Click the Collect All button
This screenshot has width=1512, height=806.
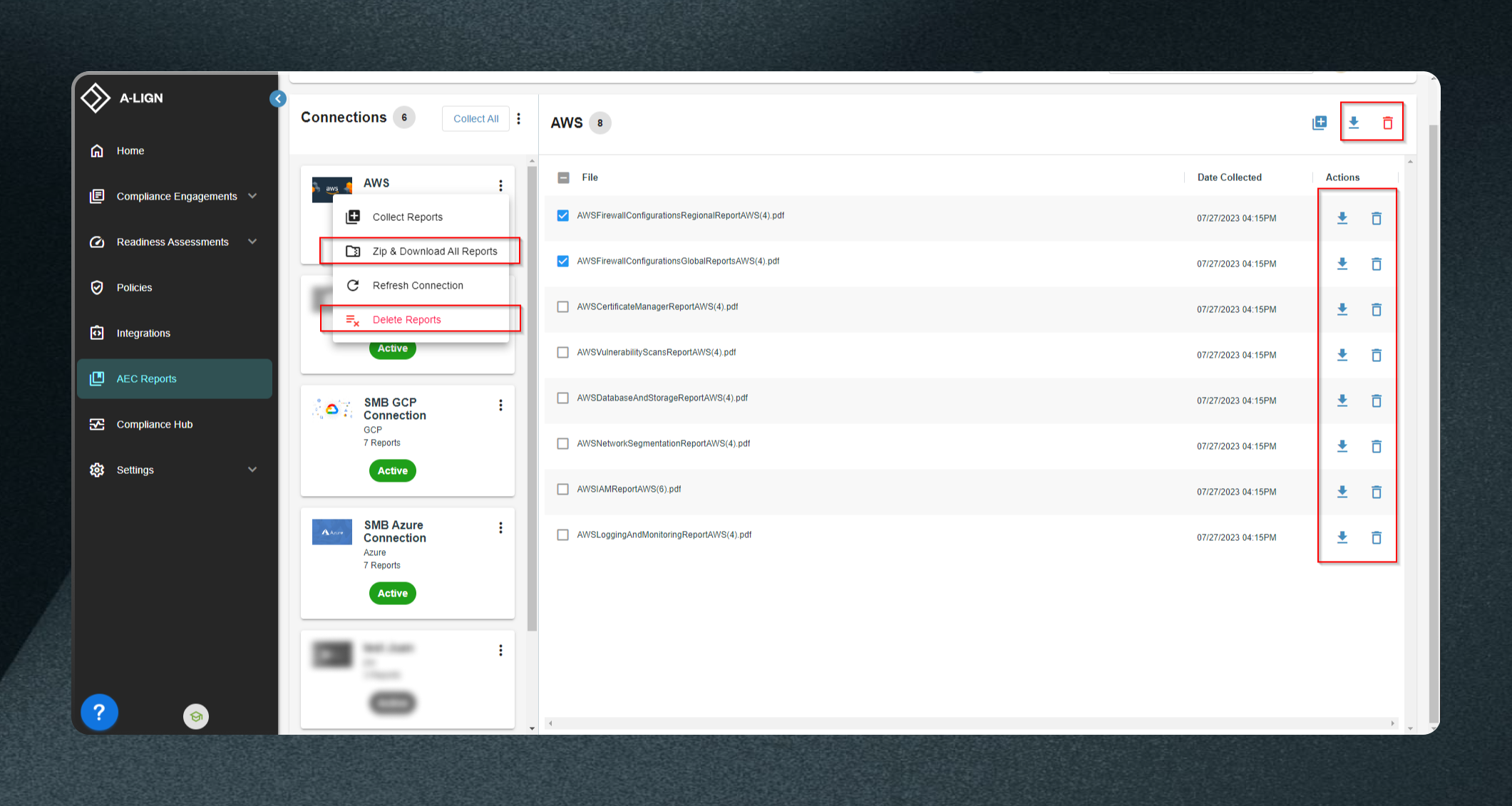(475, 118)
